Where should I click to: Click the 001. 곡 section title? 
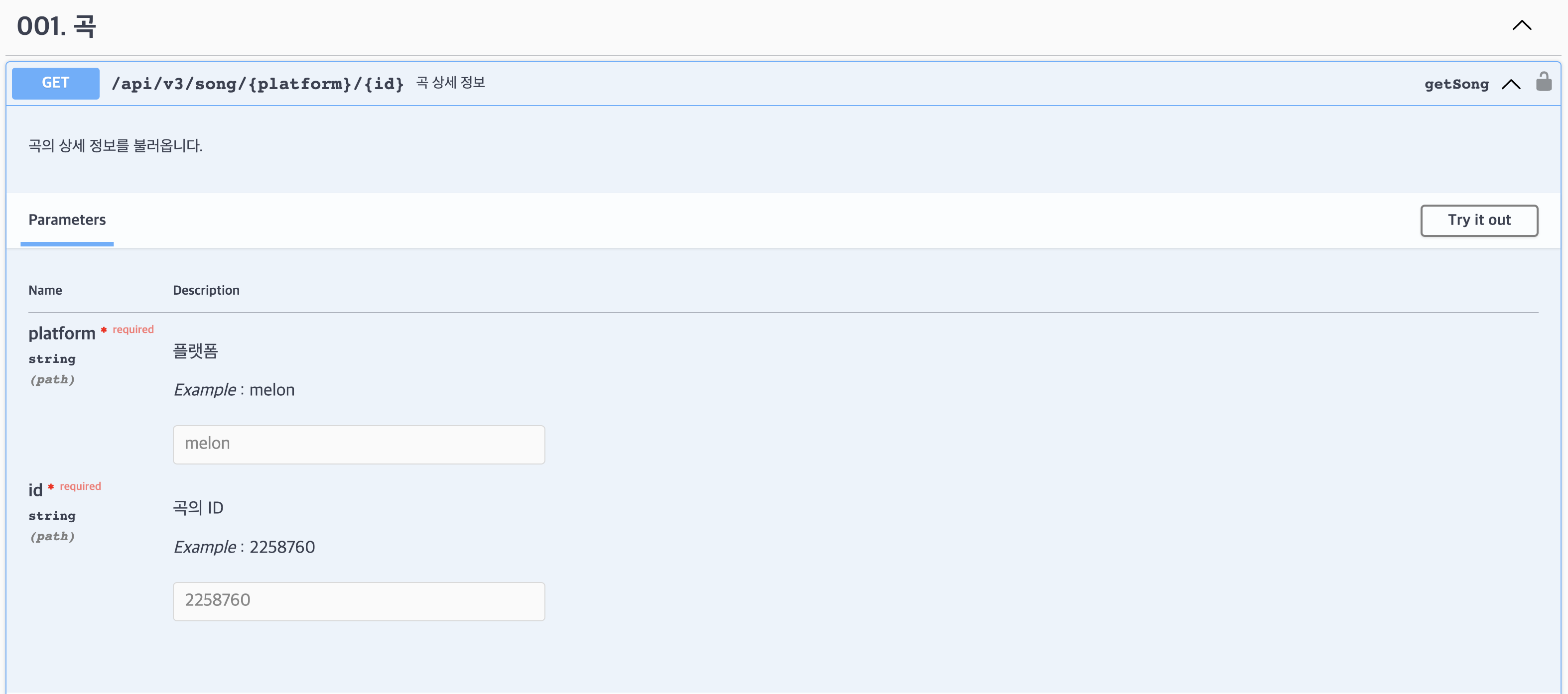tap(56, 26)
